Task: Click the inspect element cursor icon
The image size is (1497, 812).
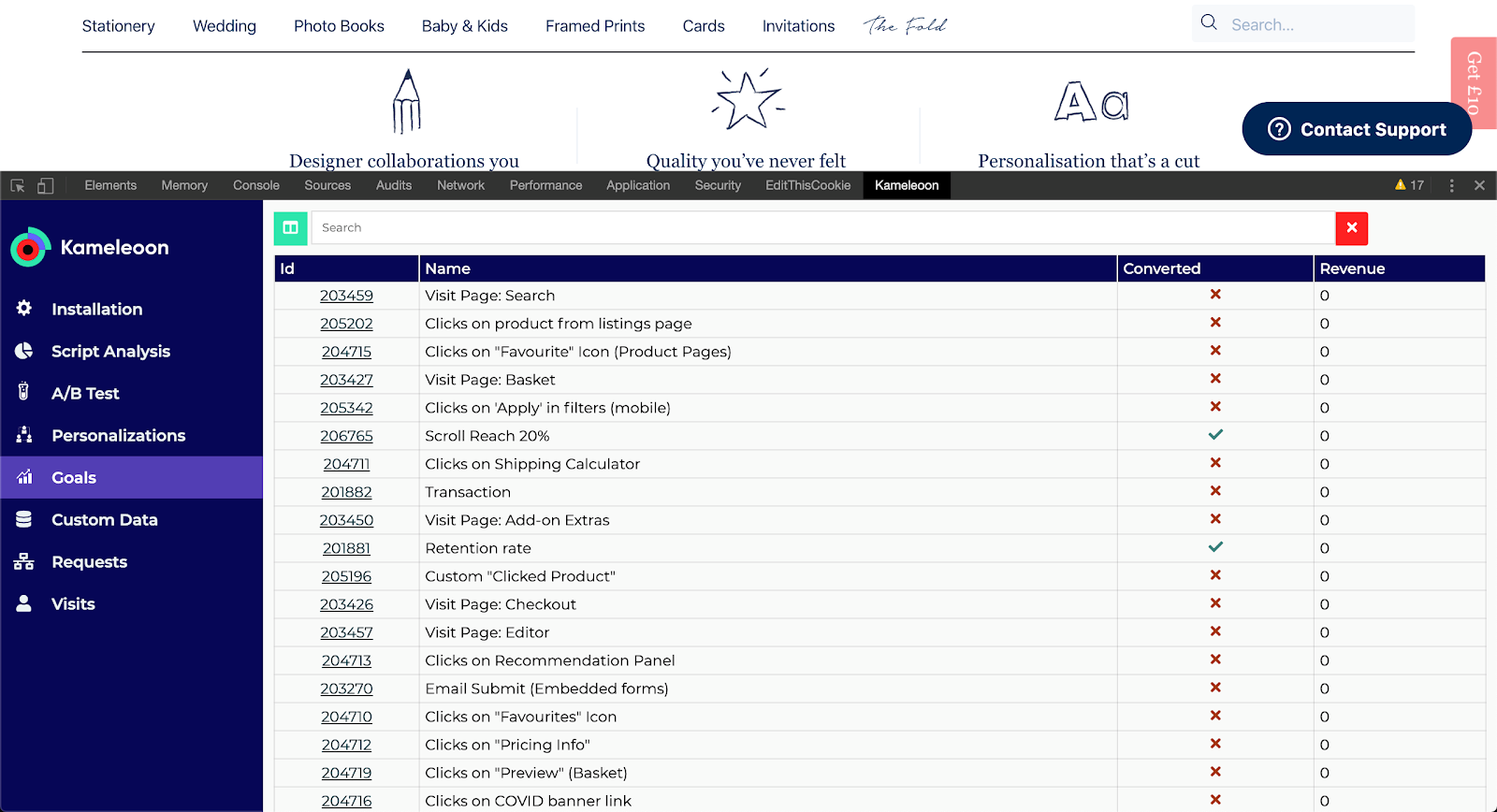Action: [x=18, y=185]
